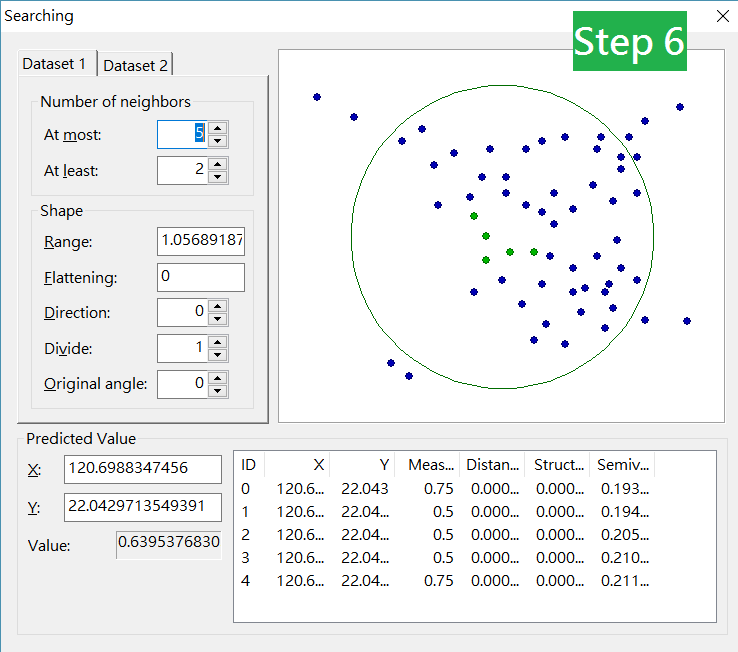The image size is (738, 652).
Task: Select neighbor row with ID 3
Action: 445,558
